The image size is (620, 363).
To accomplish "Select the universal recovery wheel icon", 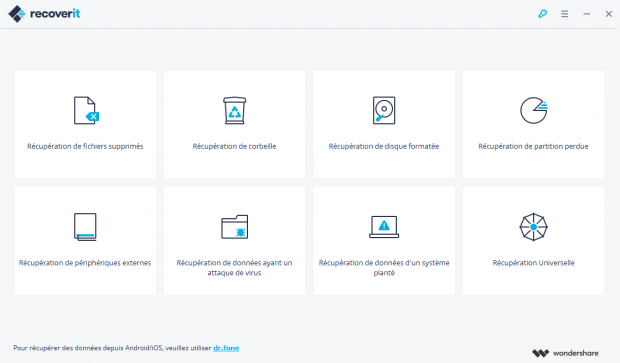I will 533,227.
